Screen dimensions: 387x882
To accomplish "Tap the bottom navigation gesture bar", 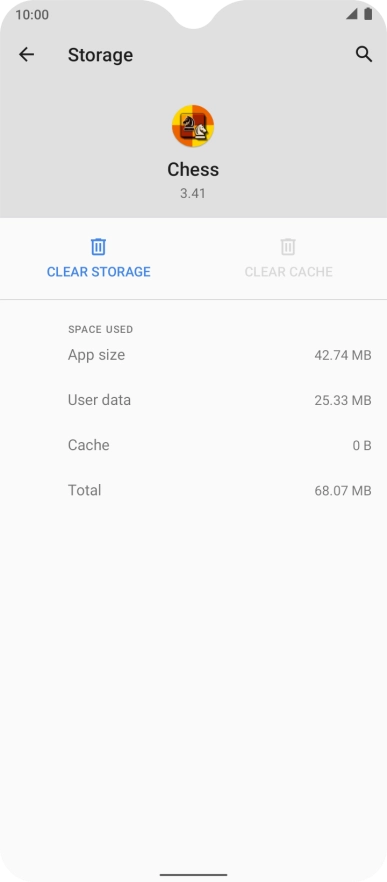I will coord(194,875).
